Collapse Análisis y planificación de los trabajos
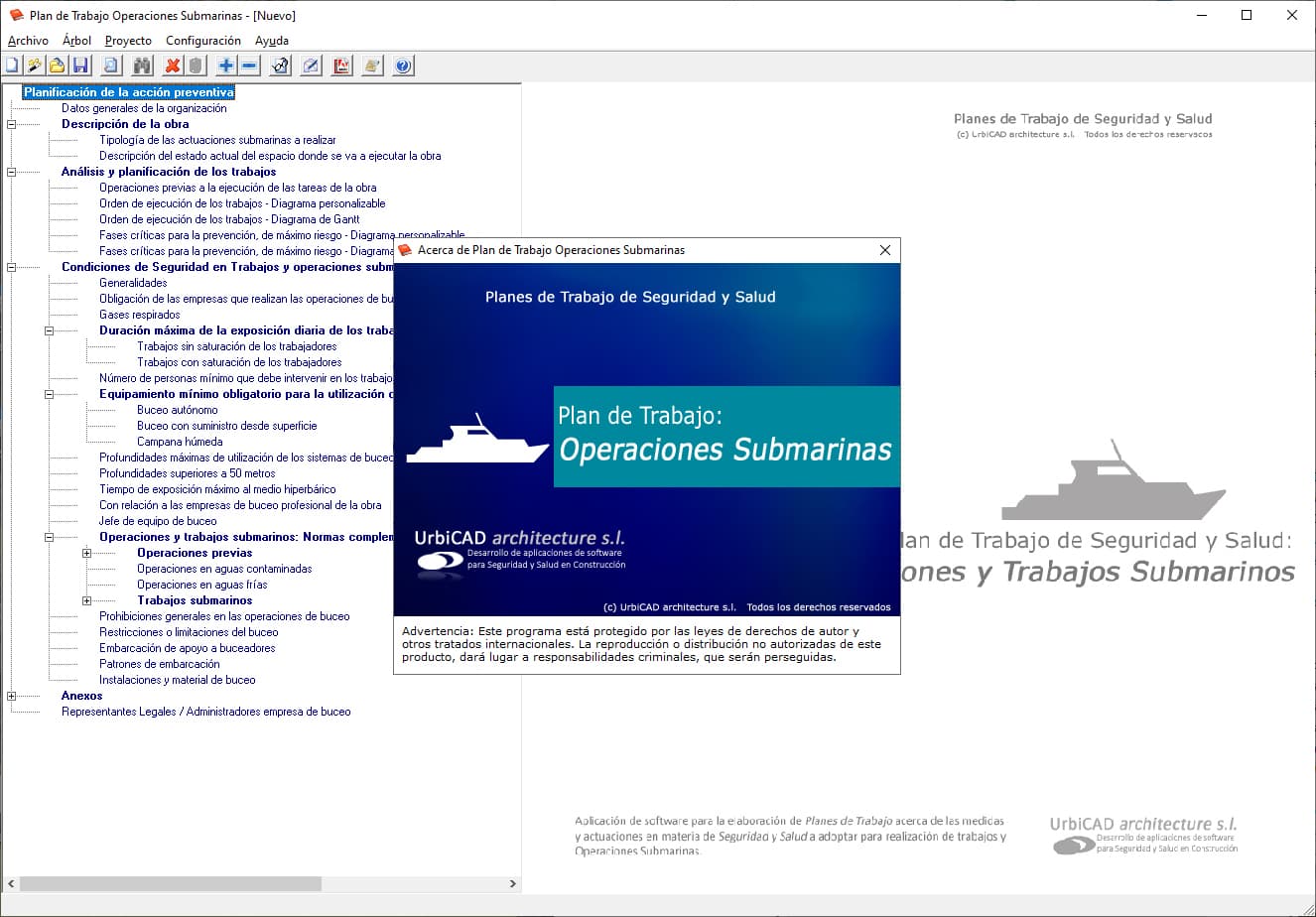This screenshot has width=1316, height=917. [12, 172]
